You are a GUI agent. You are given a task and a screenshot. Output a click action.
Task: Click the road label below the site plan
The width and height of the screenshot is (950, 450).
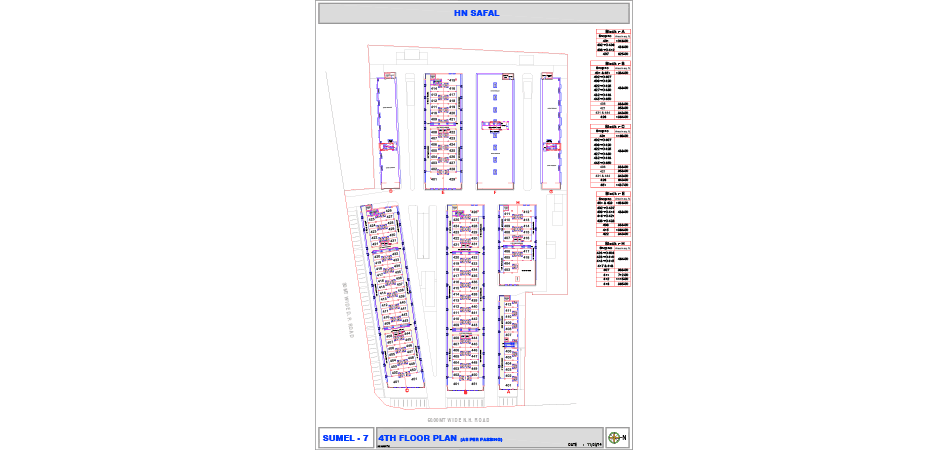tap(459, 420)
